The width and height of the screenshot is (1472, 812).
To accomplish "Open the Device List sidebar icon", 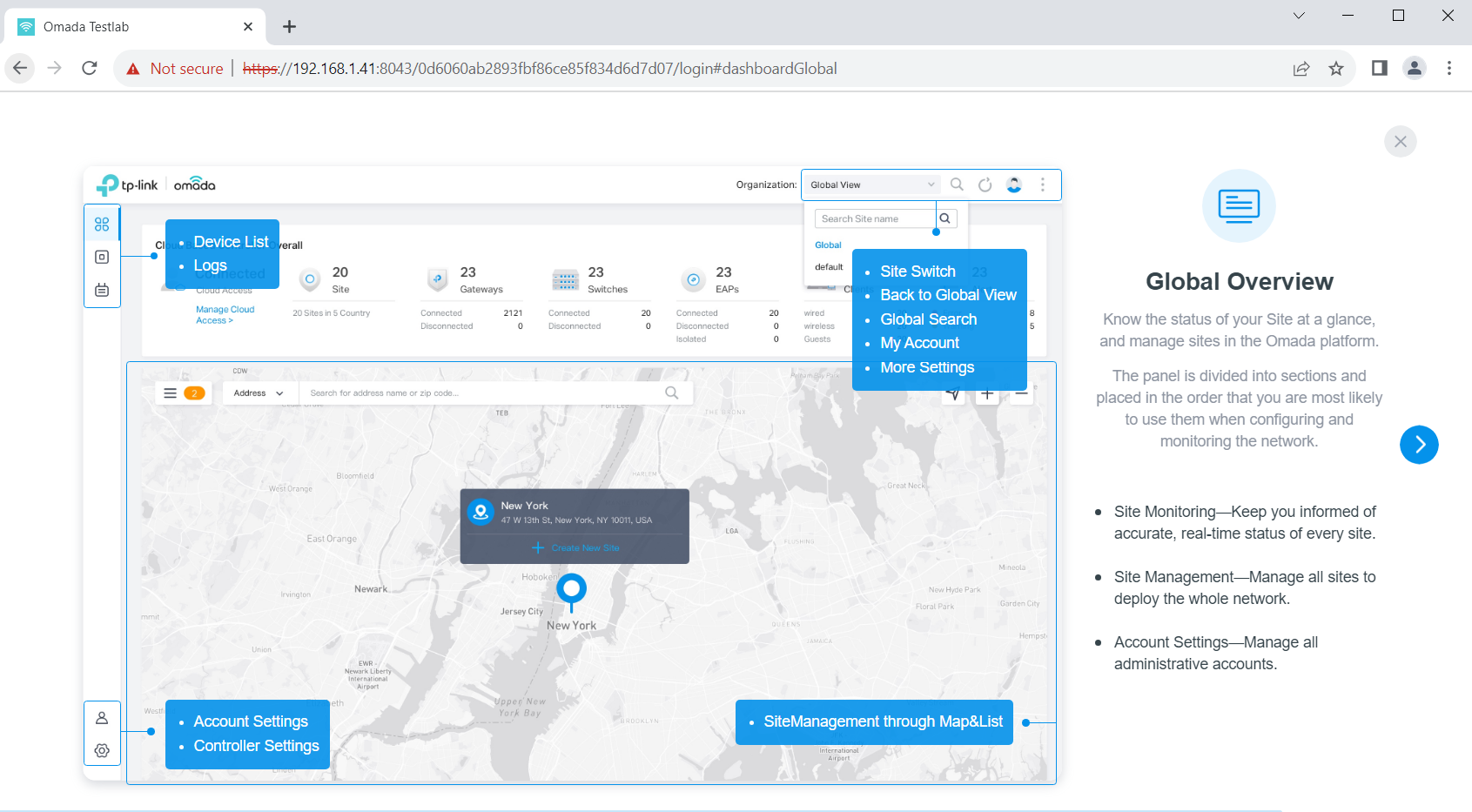I will click(x=102, y=257).
